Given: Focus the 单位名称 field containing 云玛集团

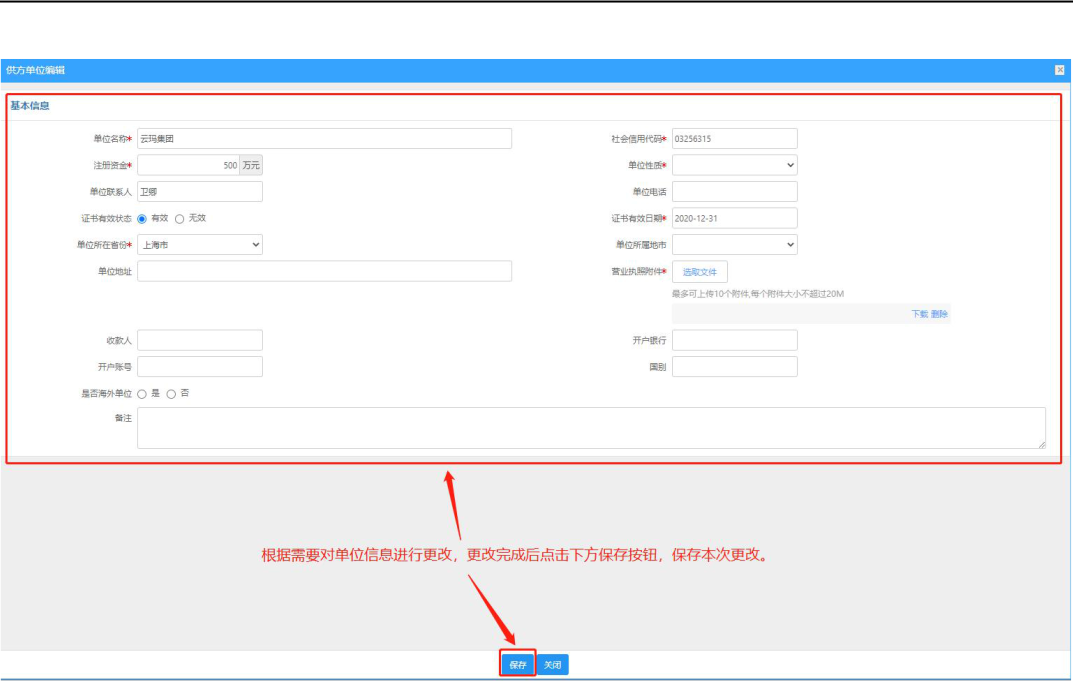Looking at the screenshot, I should pos(324,138).
